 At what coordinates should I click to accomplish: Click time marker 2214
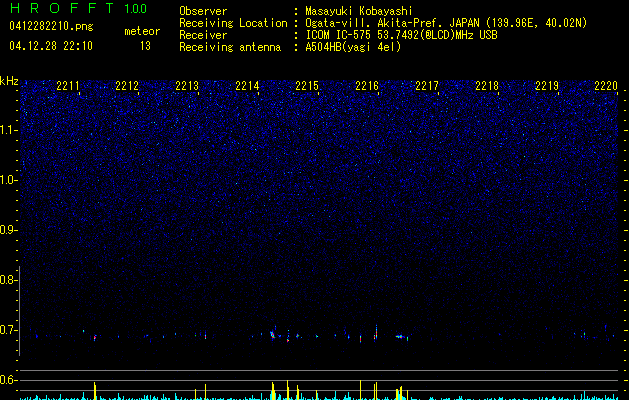[x=247, y=86]
